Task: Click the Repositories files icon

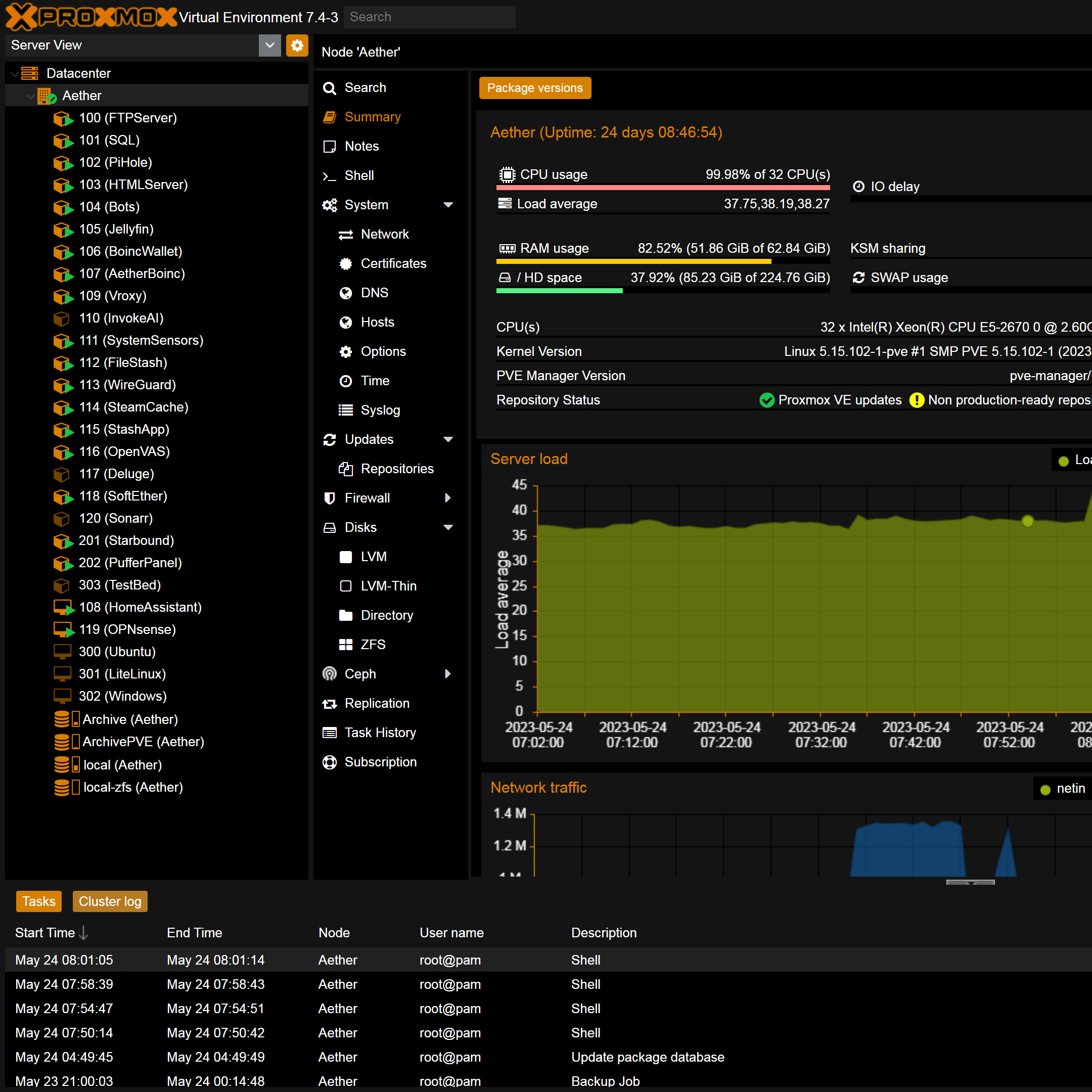Action: (346, 469)
